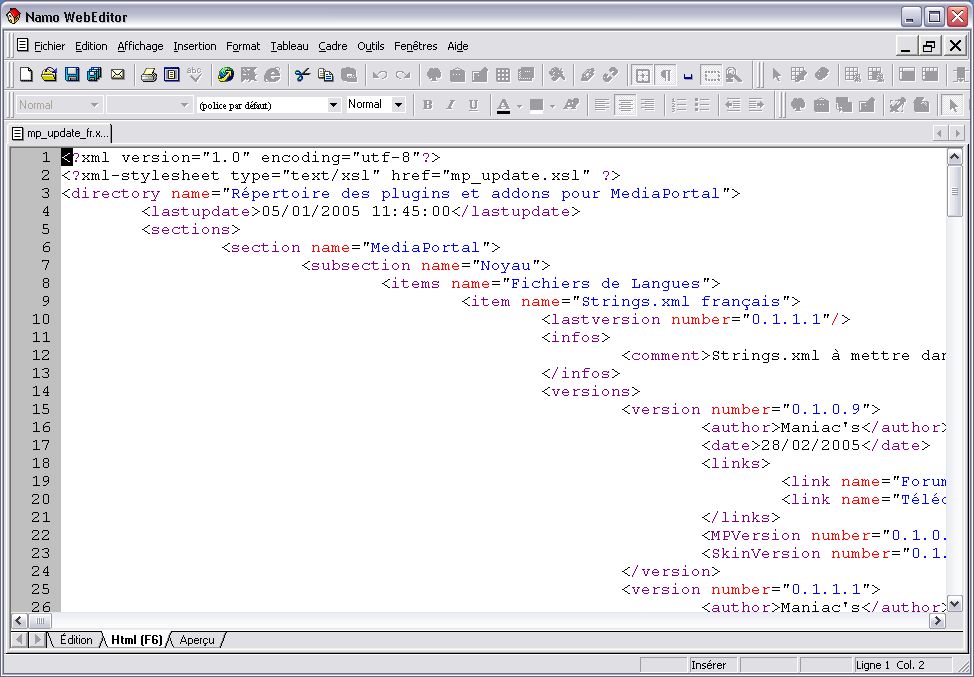Click the Save All stacked floppy icon
Image resolution: width=974 pixels, height=677 pixels.
click(x=94, y=75)
